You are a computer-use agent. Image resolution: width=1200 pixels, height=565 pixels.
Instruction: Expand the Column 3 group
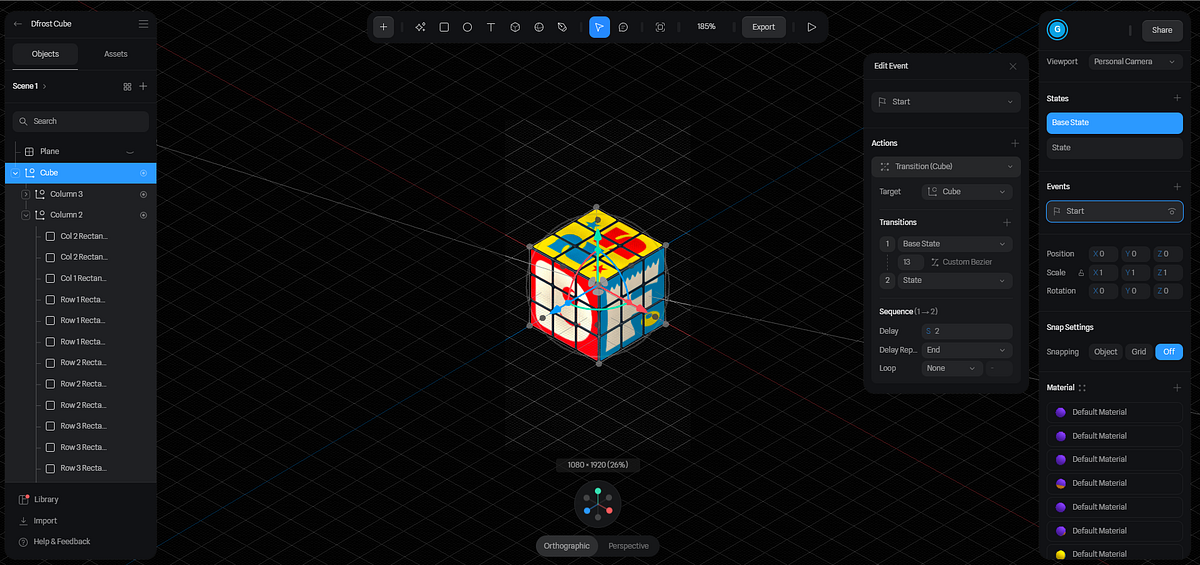(x=26, y=194)
